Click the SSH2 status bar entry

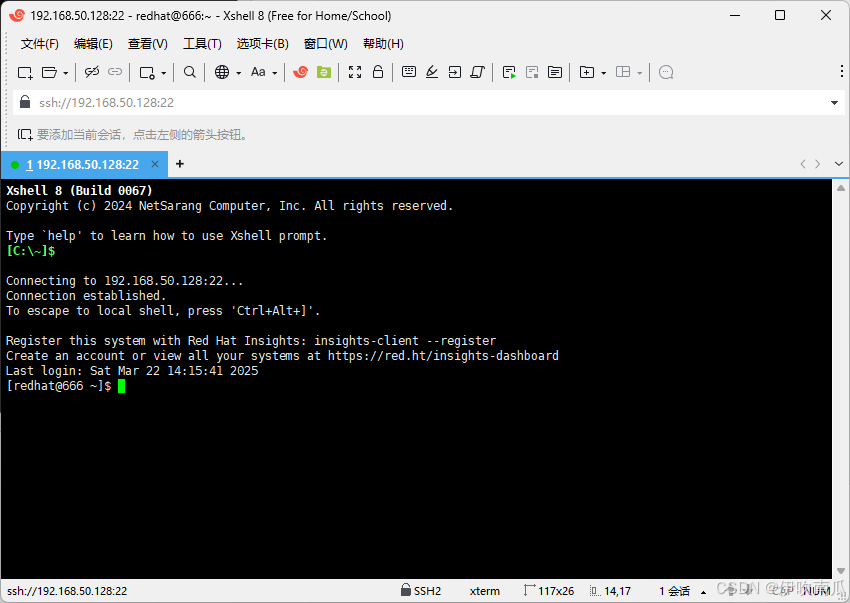point(421,591)
